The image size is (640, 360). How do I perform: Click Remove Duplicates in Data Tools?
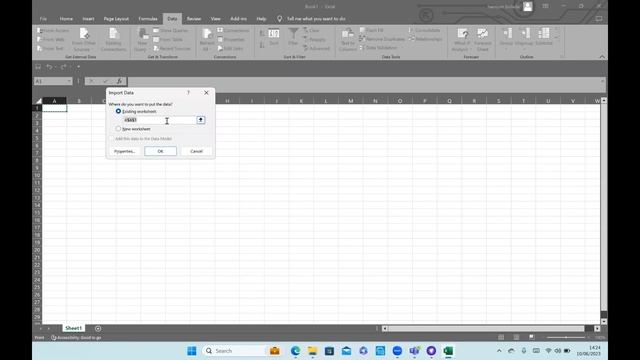click(x=382, y=39)
